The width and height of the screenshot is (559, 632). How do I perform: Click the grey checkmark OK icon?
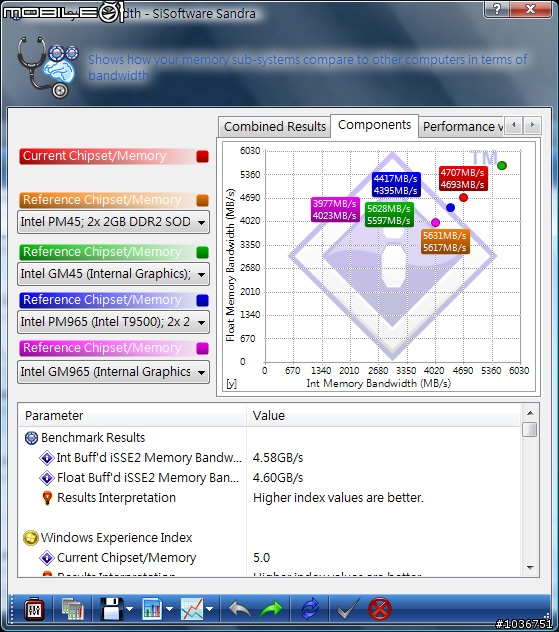[x=348, y=609]
